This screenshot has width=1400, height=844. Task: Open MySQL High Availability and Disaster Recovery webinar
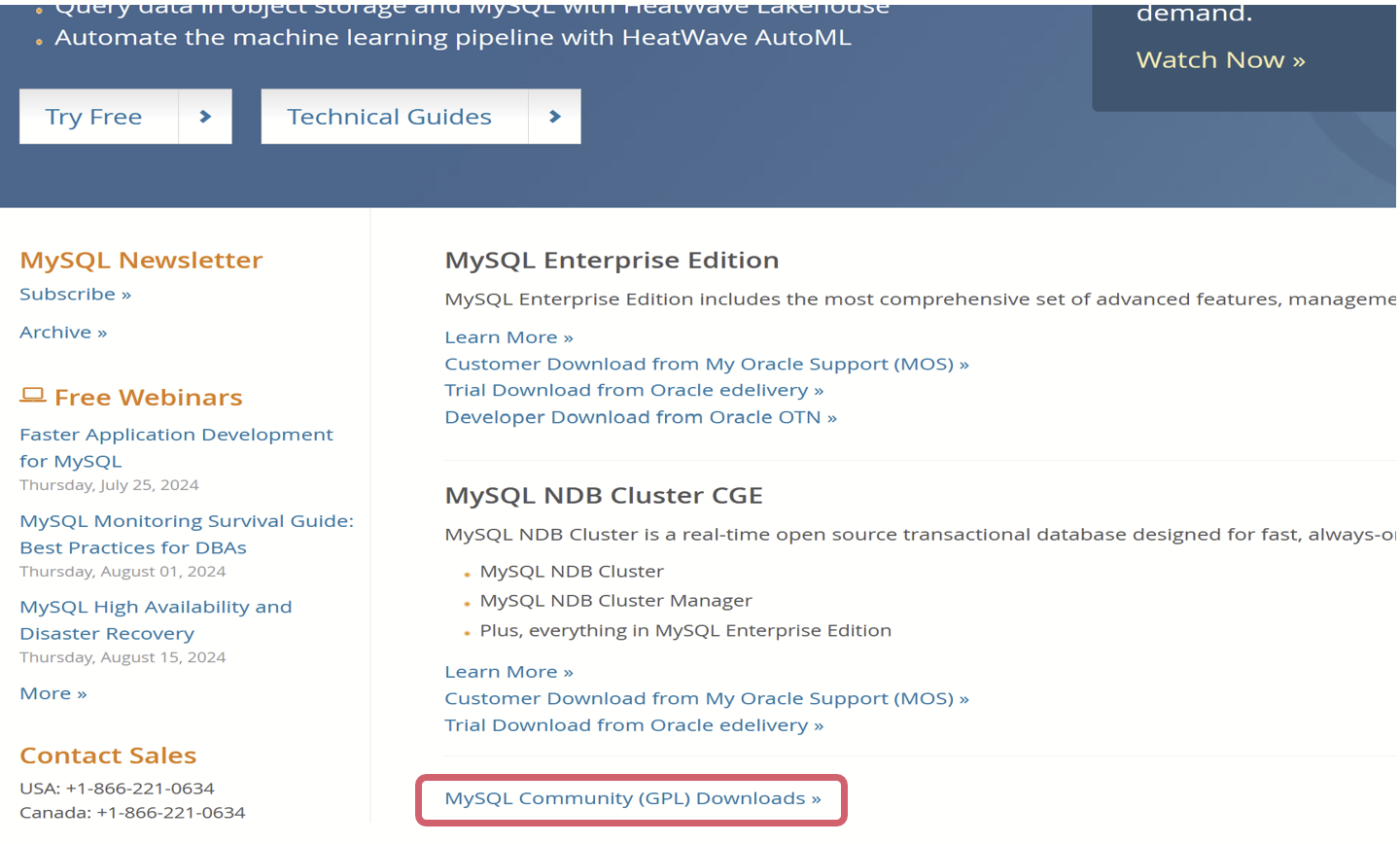(156, 620)
